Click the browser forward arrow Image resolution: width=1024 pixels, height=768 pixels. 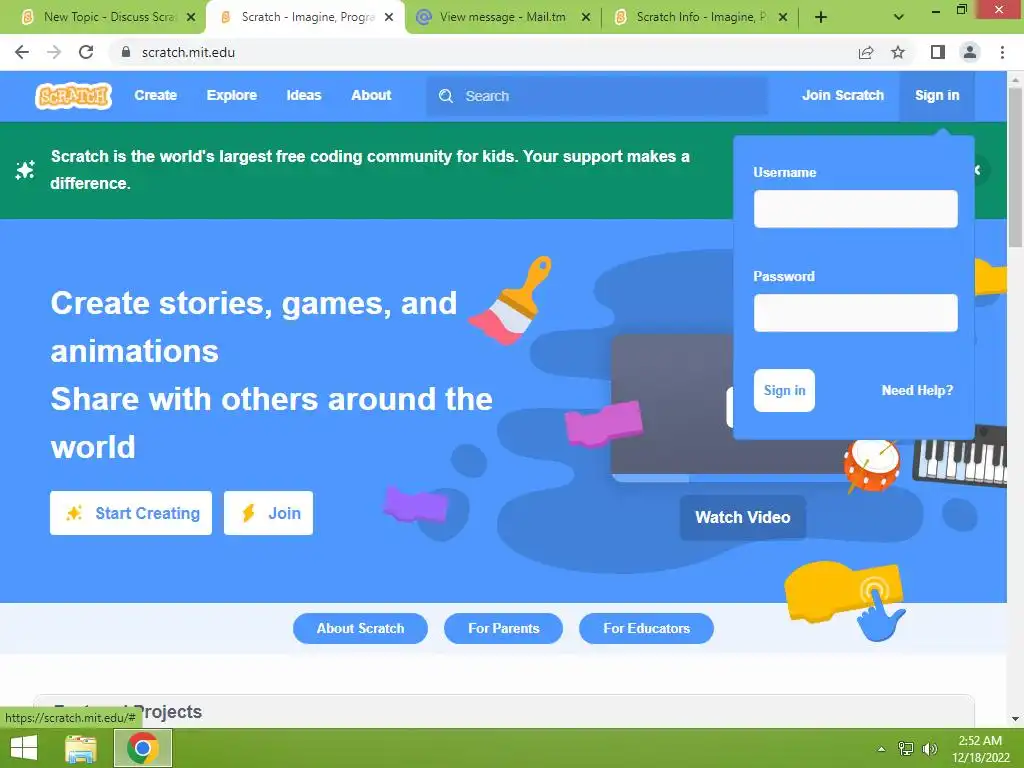pos(54,52)
